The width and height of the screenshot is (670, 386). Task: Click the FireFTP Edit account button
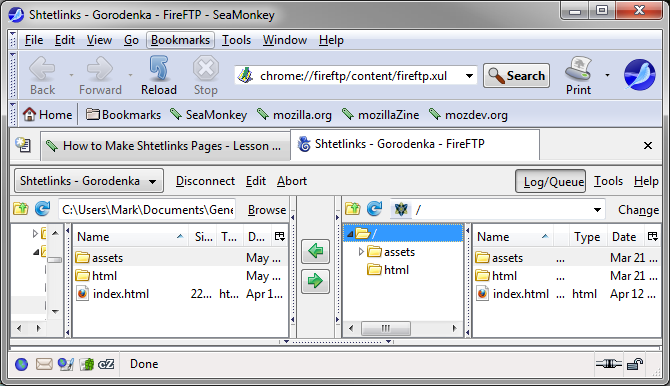256,181
